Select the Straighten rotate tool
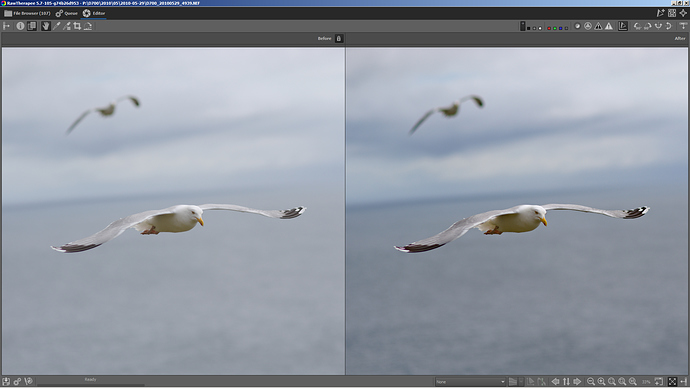Screen dimensions: 690x388 [88, 26]
